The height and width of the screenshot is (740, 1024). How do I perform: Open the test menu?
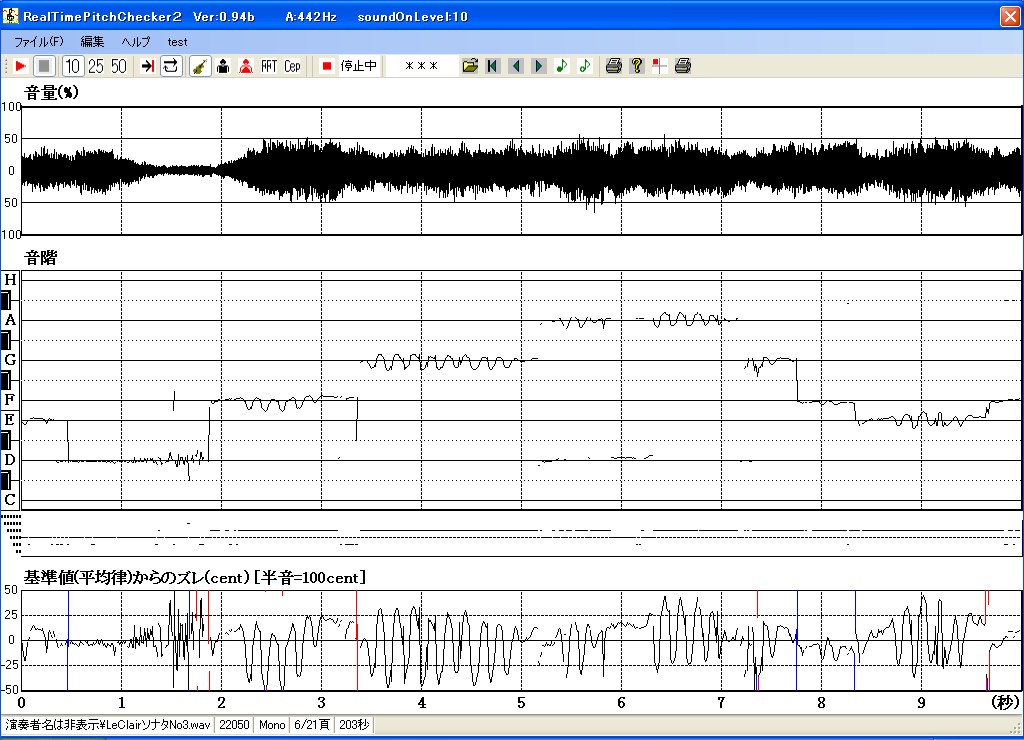pyautogui.click(x=177, y=42)
